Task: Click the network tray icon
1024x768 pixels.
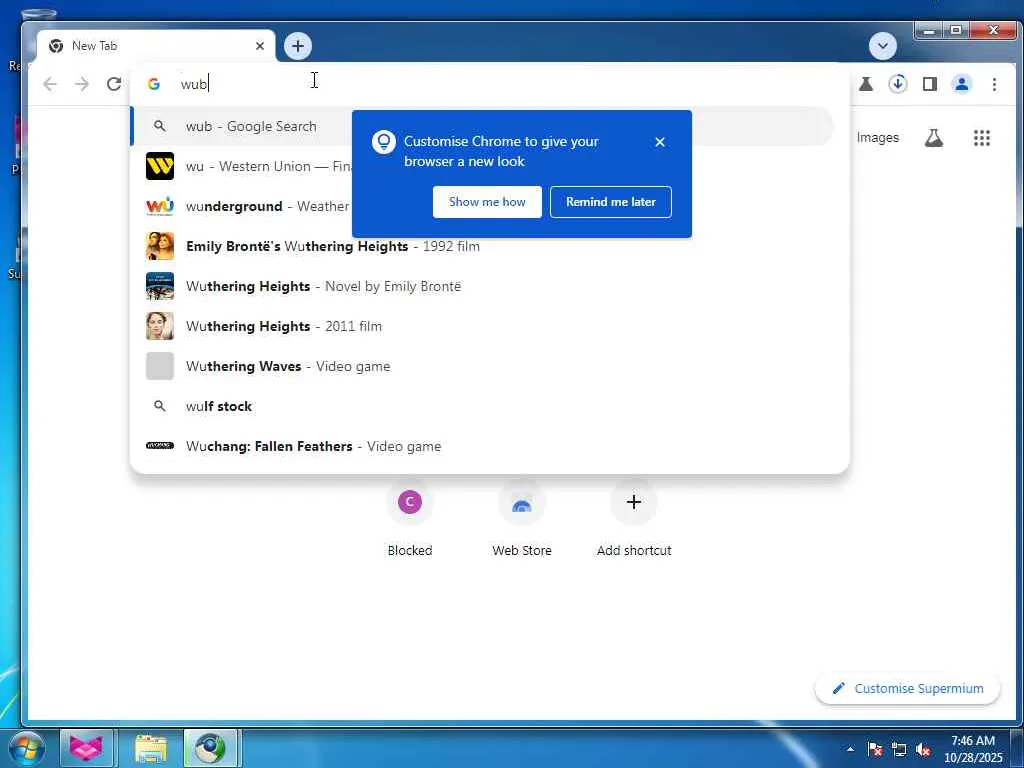Action: [899, 749]
